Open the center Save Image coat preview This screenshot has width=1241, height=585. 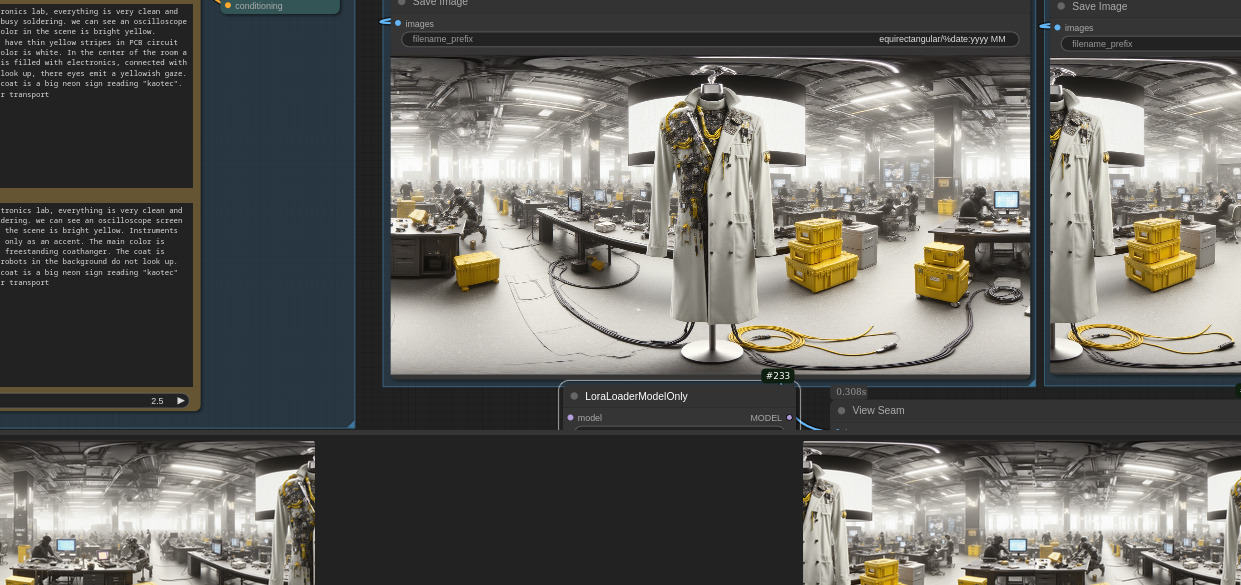pos(710,216)
